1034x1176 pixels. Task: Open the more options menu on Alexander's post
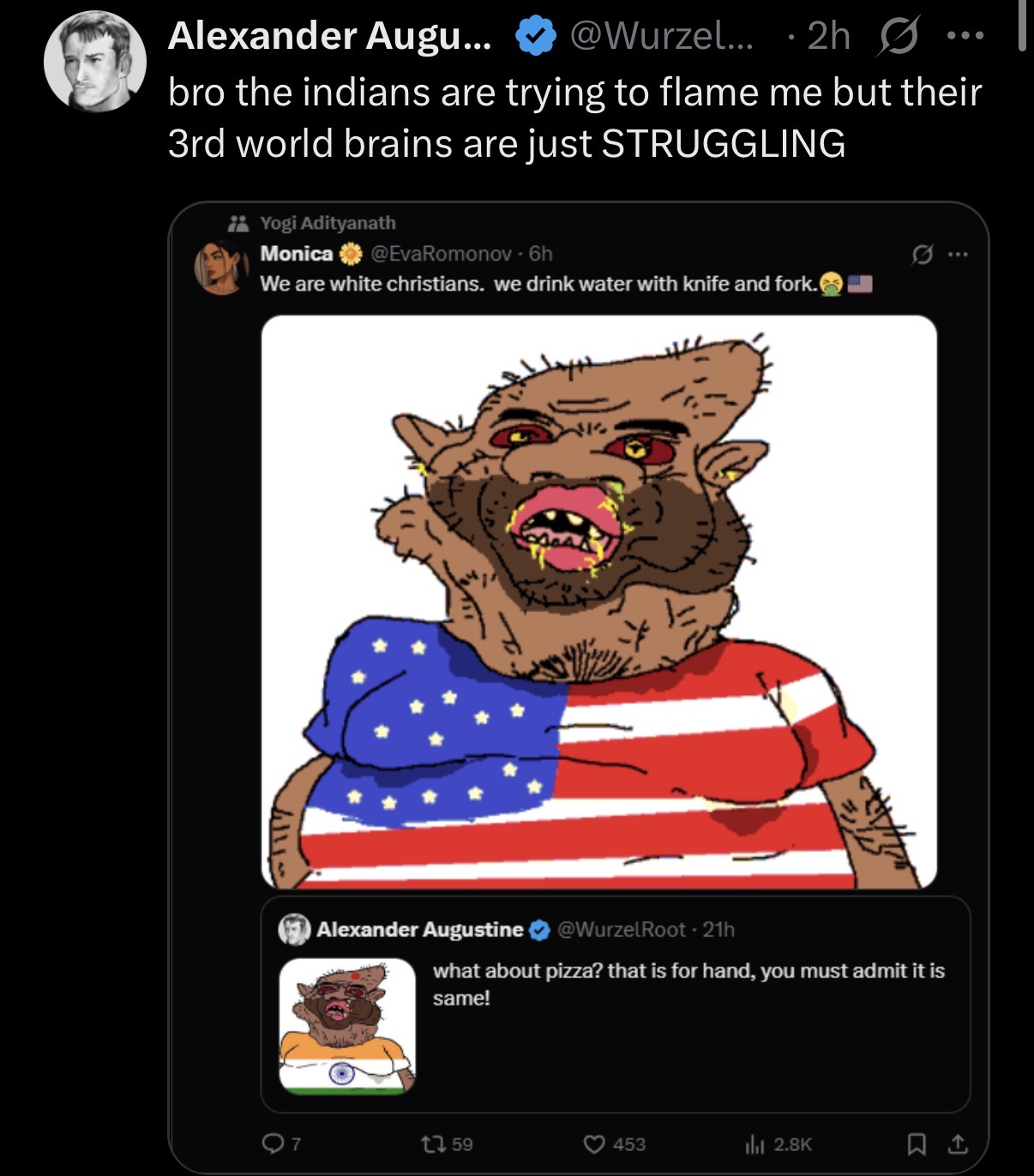click(965, 36)
